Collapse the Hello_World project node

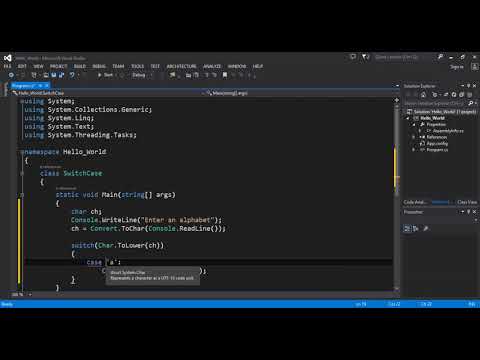pyautogui.click(x=408, y=118)
